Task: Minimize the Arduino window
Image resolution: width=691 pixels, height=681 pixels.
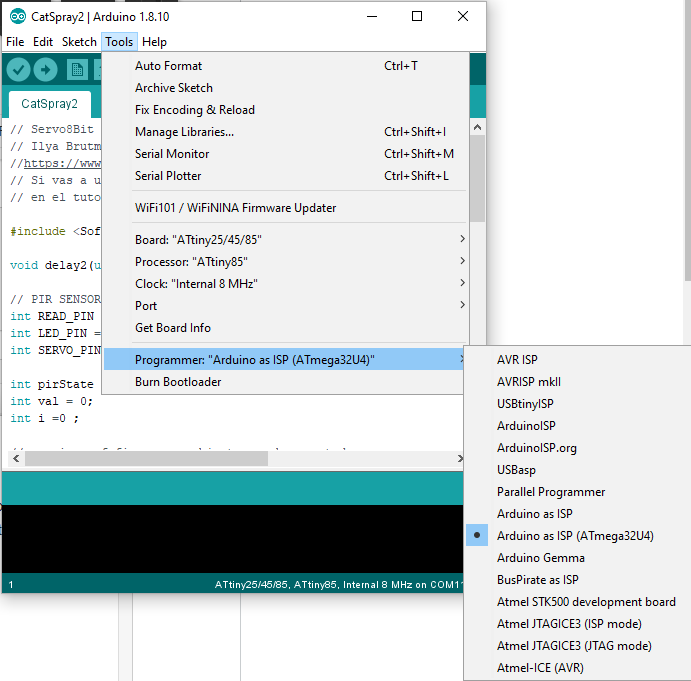Action: pos(372,17)
